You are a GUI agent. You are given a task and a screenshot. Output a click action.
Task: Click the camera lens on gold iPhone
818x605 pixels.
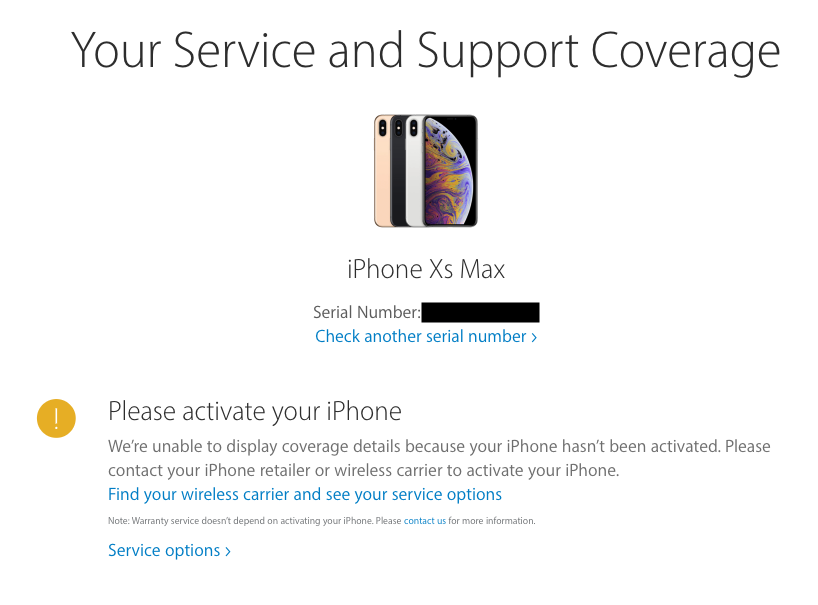pyautogui.click(x=382, y=128)
